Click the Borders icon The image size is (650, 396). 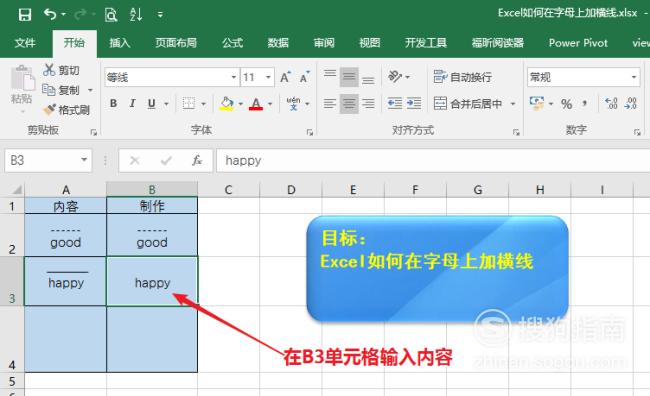pos(189,103)
